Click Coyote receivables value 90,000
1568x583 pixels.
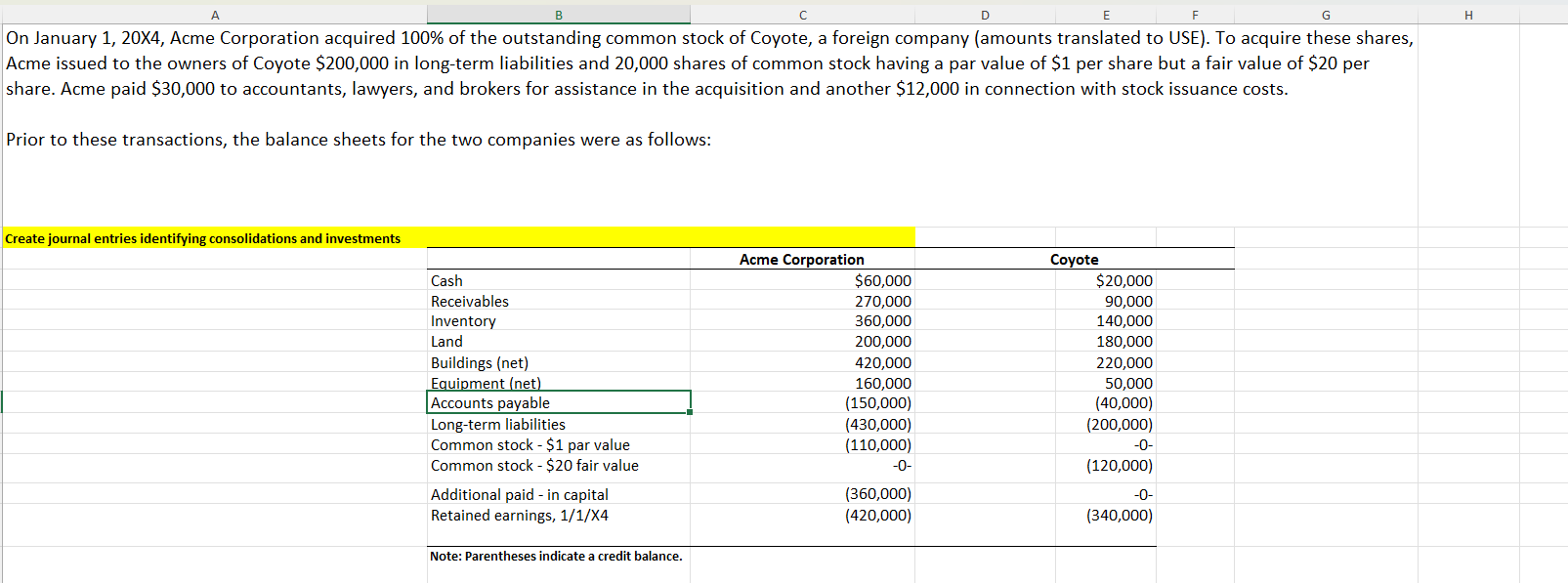[1106, 301]
